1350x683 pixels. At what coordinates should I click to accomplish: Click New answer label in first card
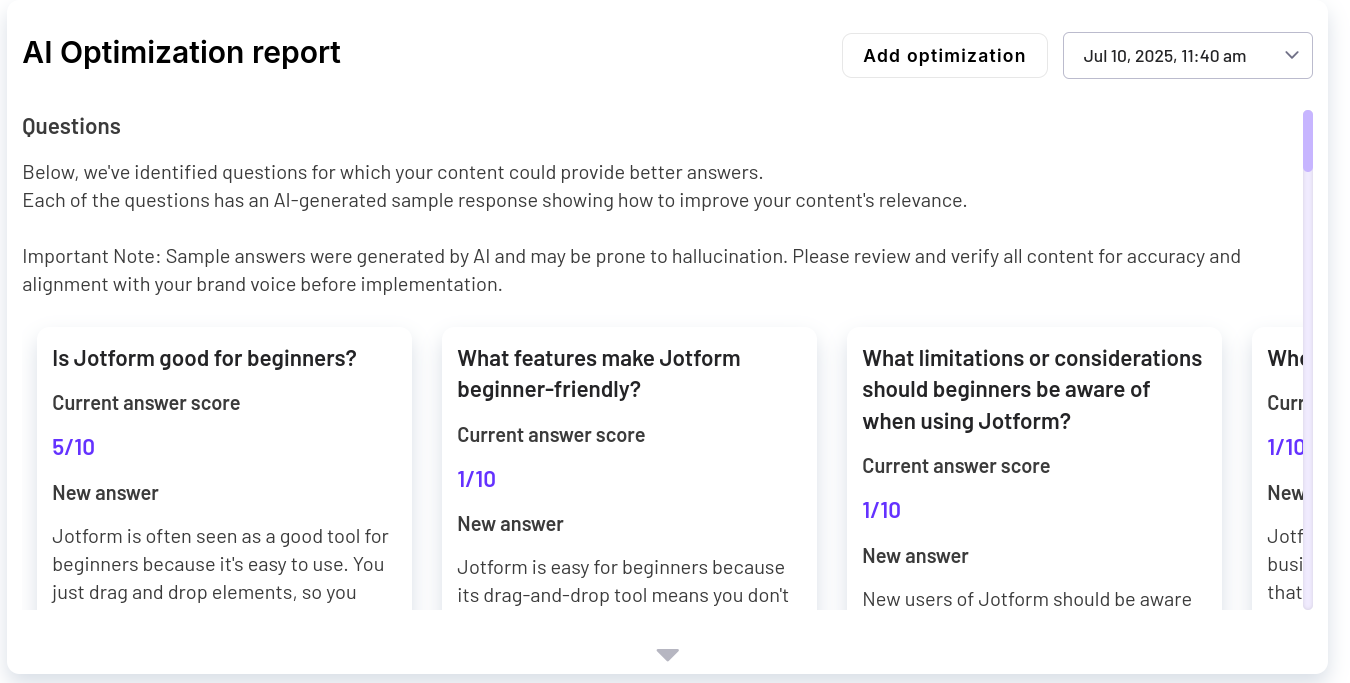coord(105,493)
